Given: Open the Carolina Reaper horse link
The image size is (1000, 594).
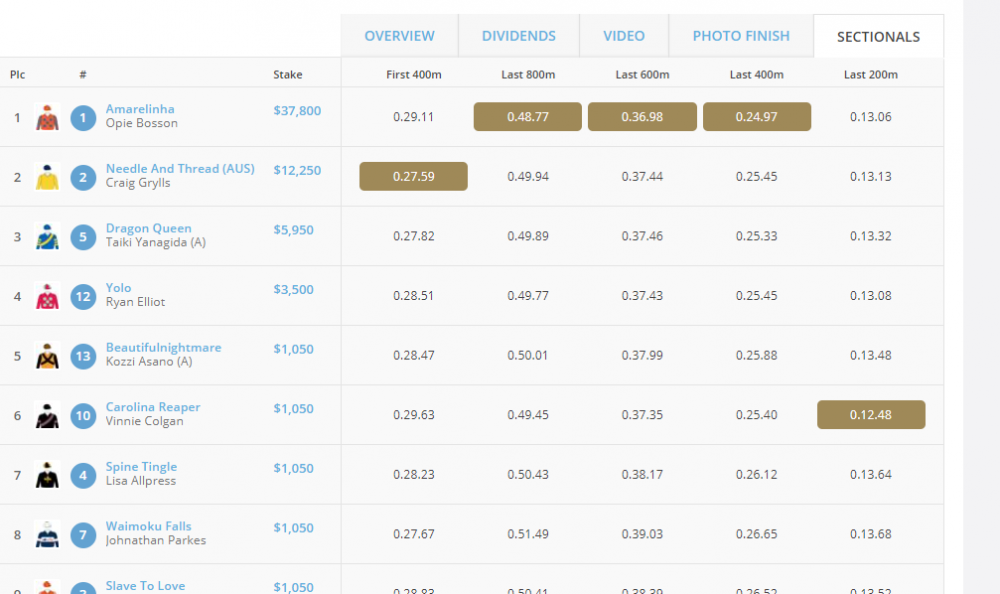Looking at the screenshot, I should pos(153,407).
